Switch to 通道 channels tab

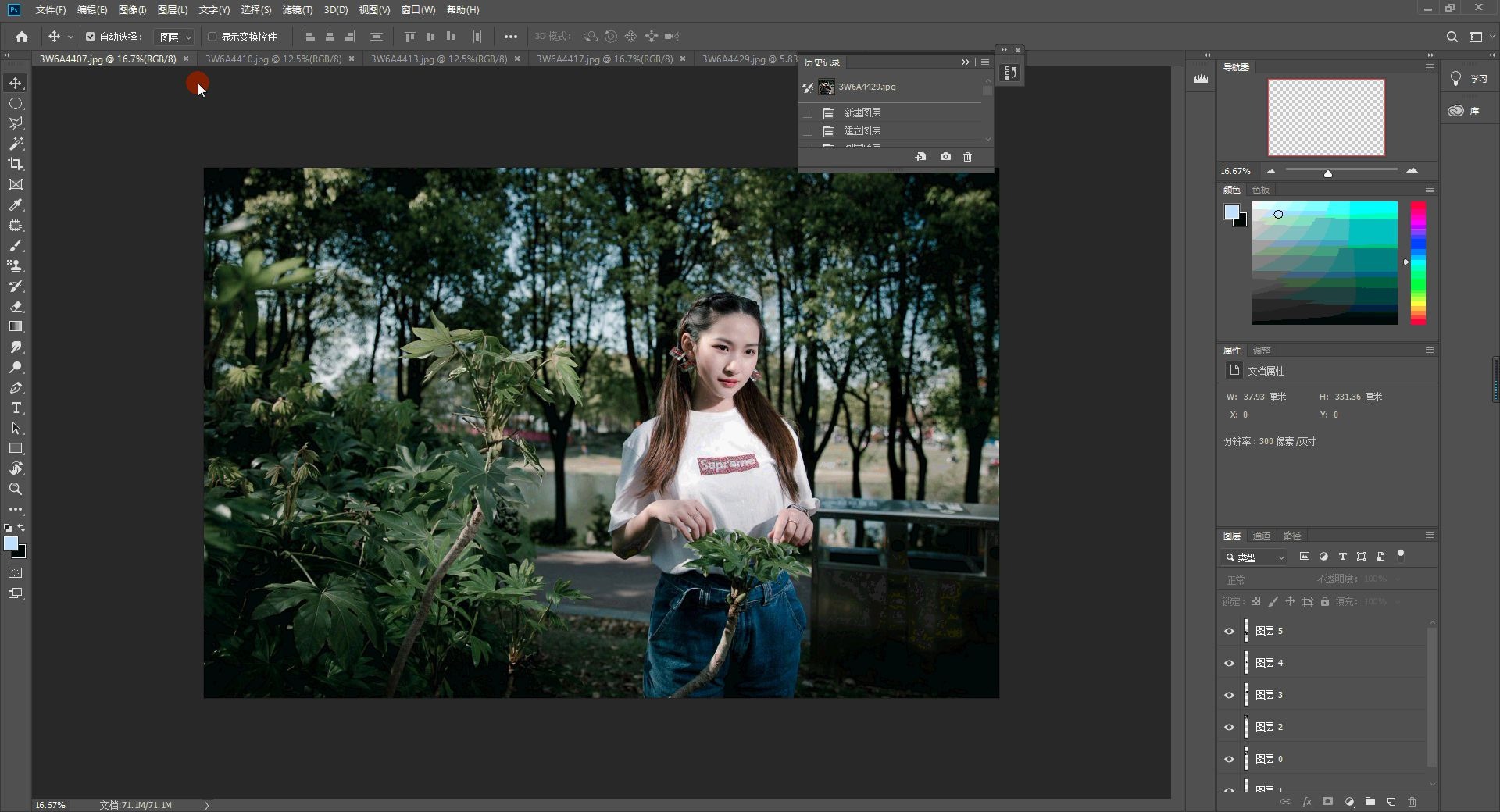(x=1262, y=536)
